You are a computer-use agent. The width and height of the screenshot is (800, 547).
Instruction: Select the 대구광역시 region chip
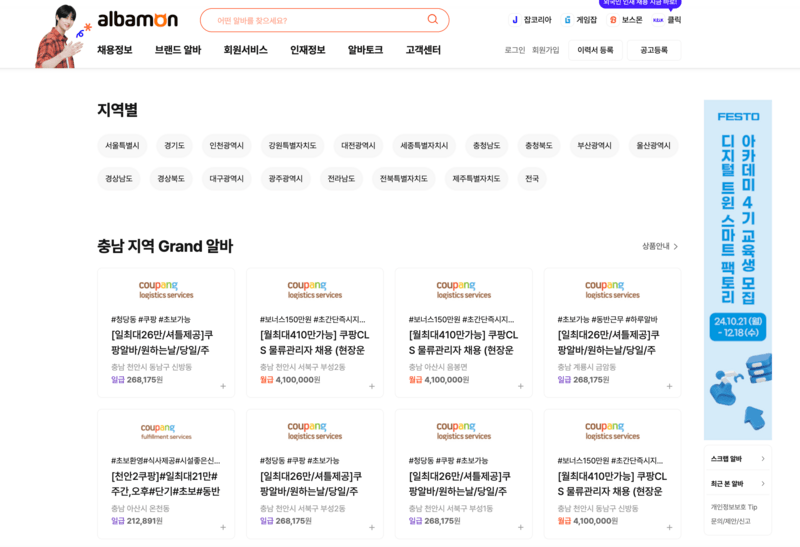point(227,179)
